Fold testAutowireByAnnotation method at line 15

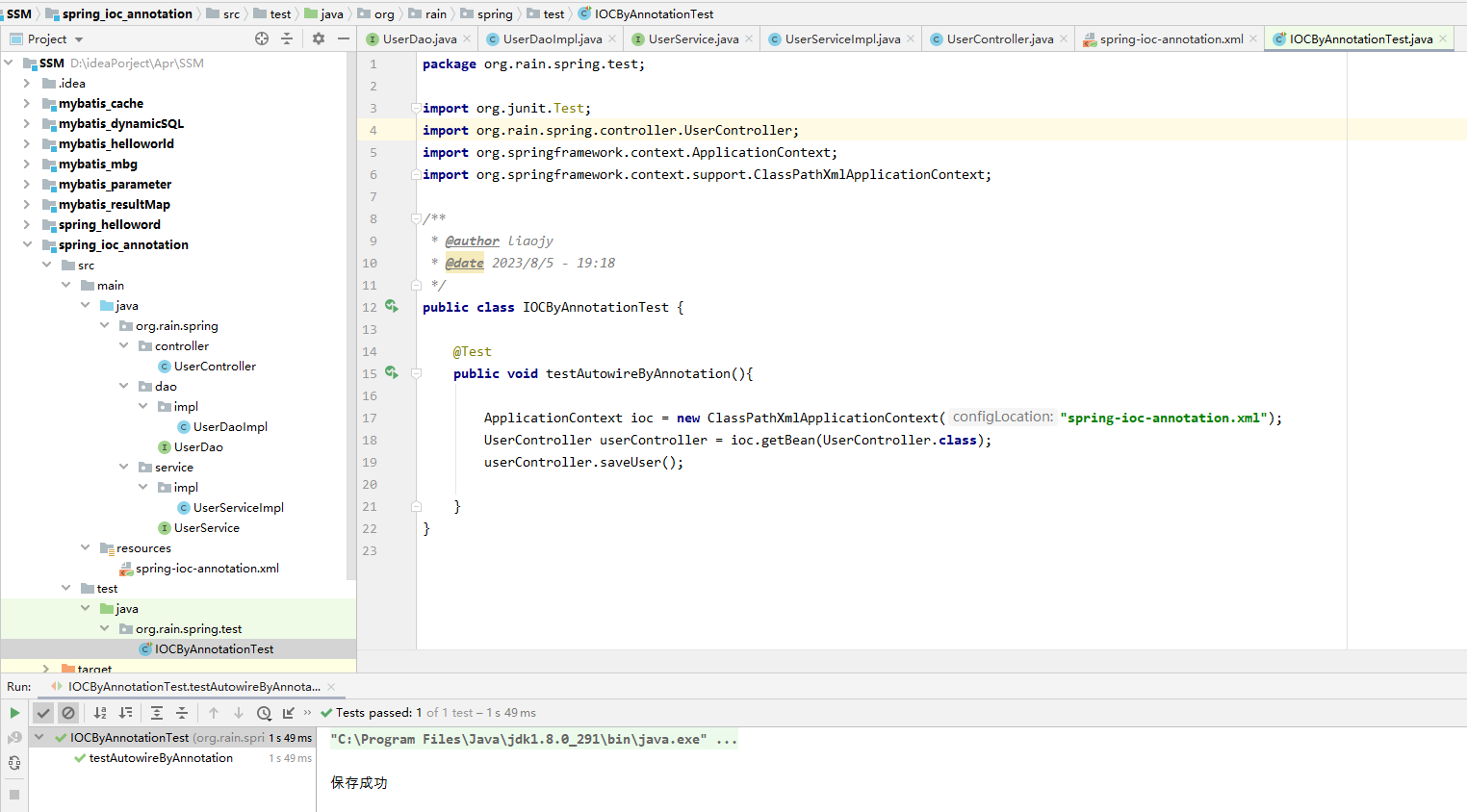pyautogui.click(x=416, y=373)
